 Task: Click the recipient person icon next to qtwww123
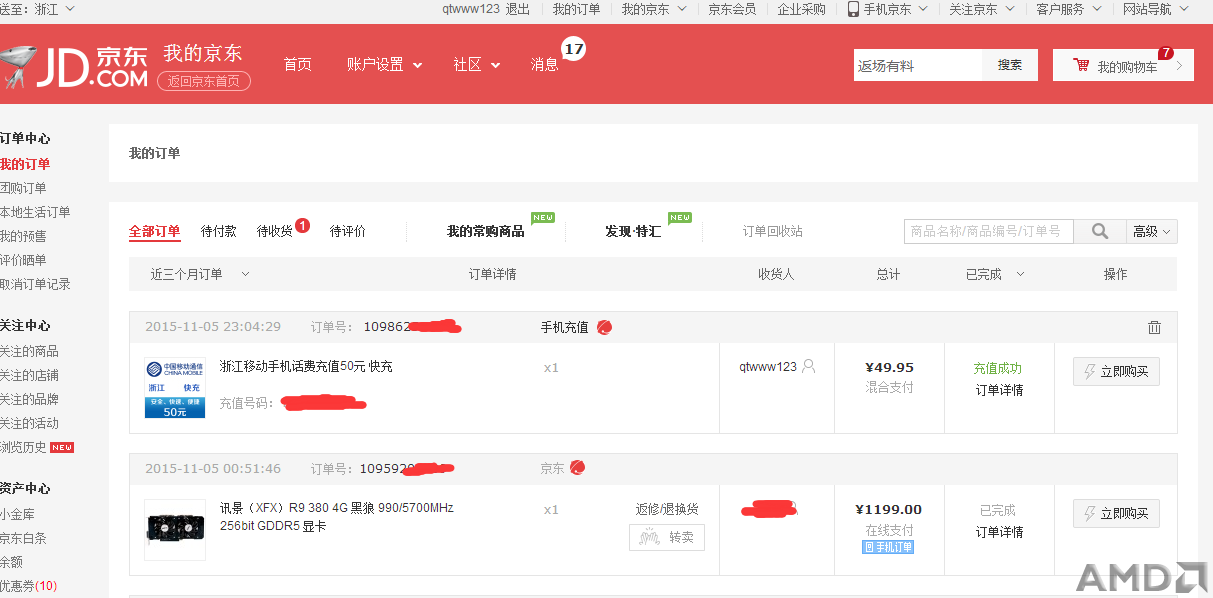click(809, 366)
